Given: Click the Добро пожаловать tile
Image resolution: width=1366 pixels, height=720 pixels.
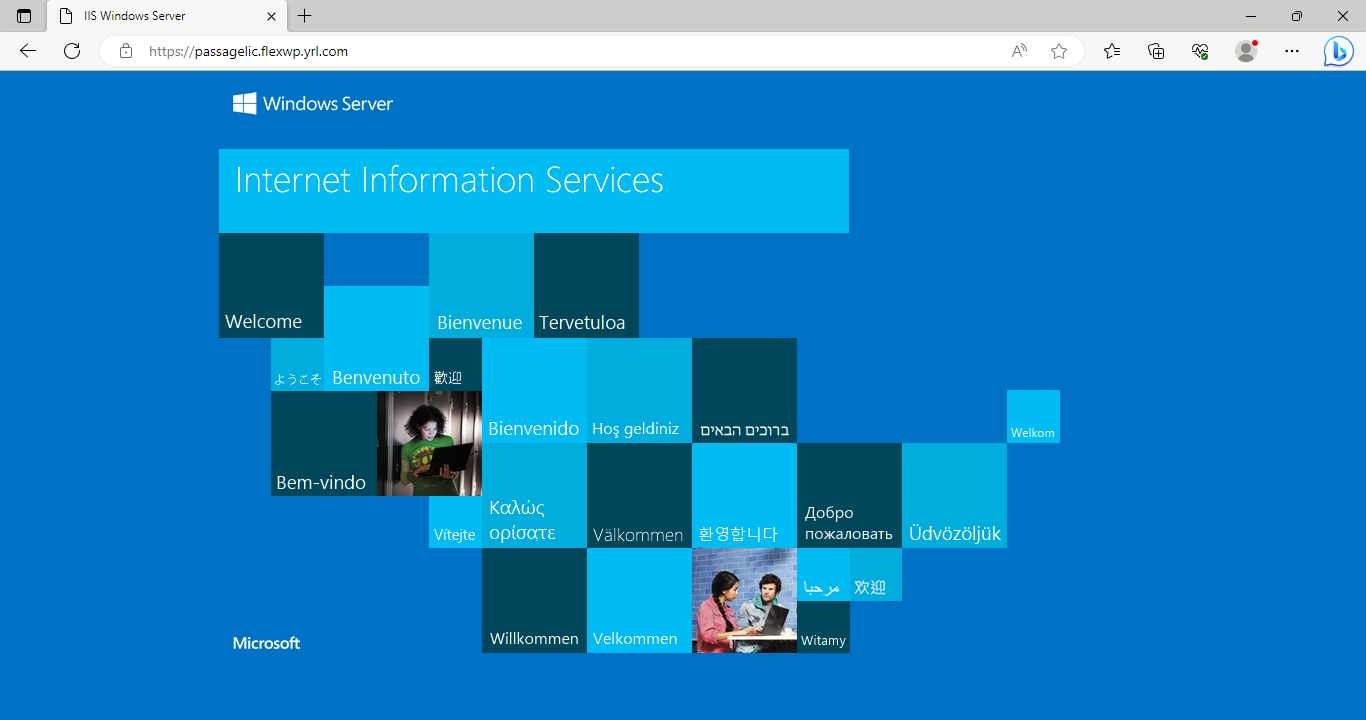Looking at the screenshot, I should point(849,495).
